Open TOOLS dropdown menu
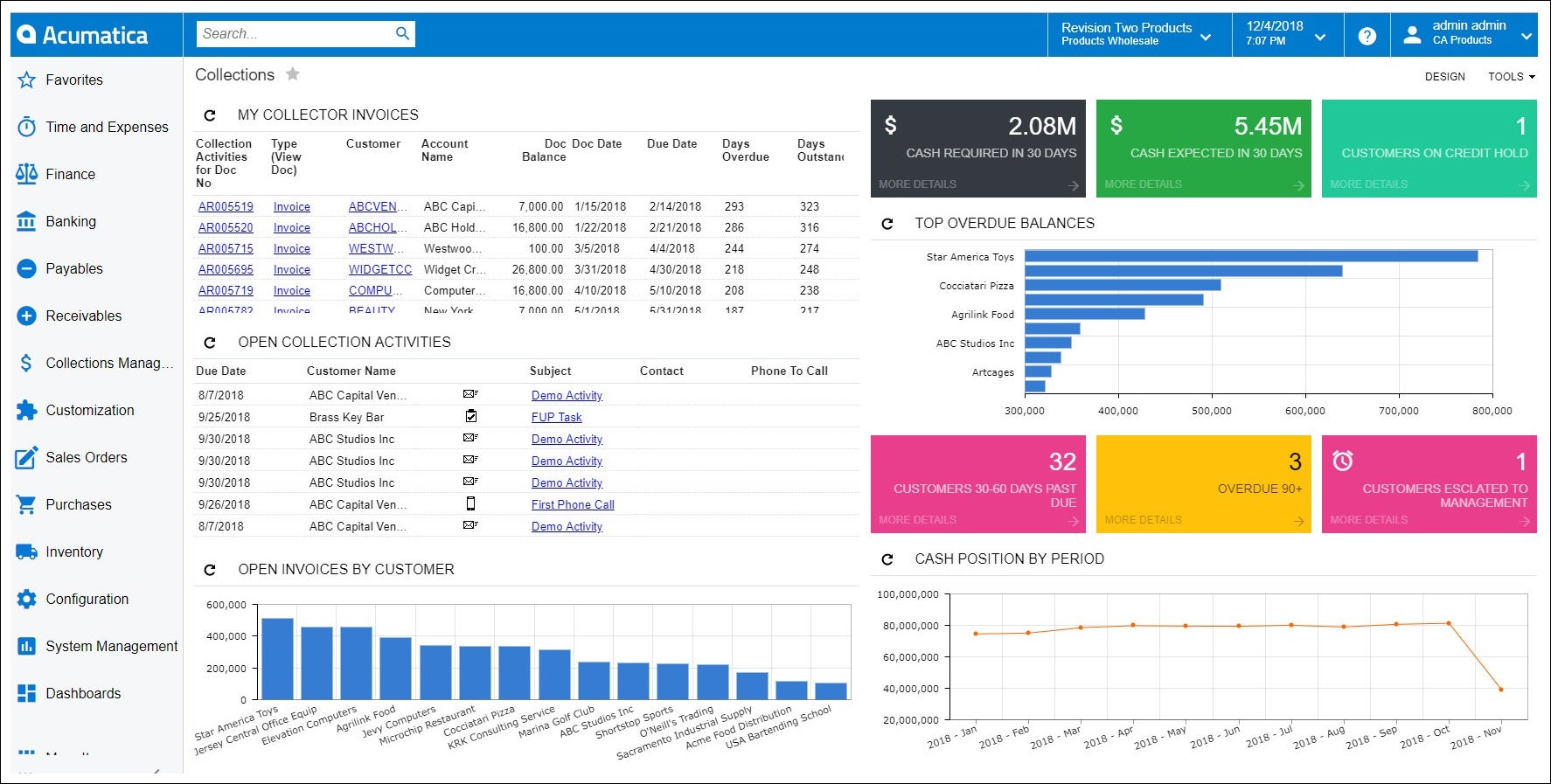Screen dimensions: 1551x784 (1512, 77)
